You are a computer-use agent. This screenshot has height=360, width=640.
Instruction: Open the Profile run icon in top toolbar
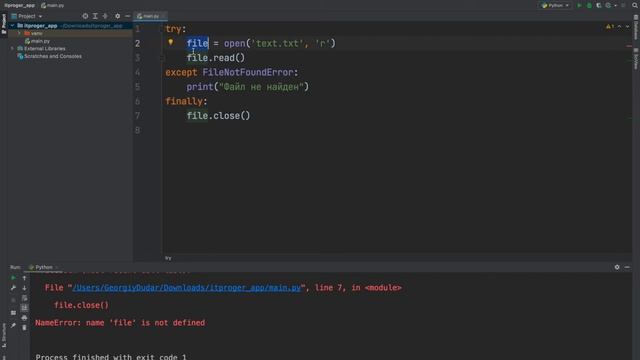point(608,5)
